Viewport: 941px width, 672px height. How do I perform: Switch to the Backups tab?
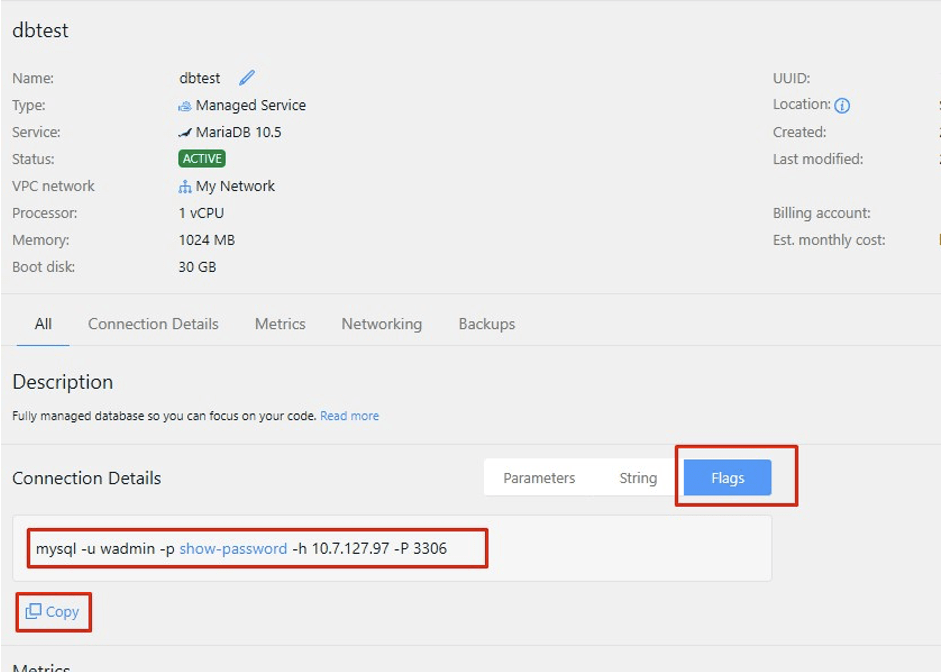(x=486, y=323)
